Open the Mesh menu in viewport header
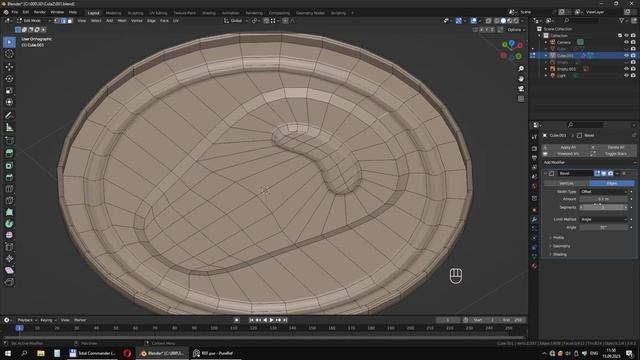This screenshot has width=640, height=360. [x=122, y=20]
